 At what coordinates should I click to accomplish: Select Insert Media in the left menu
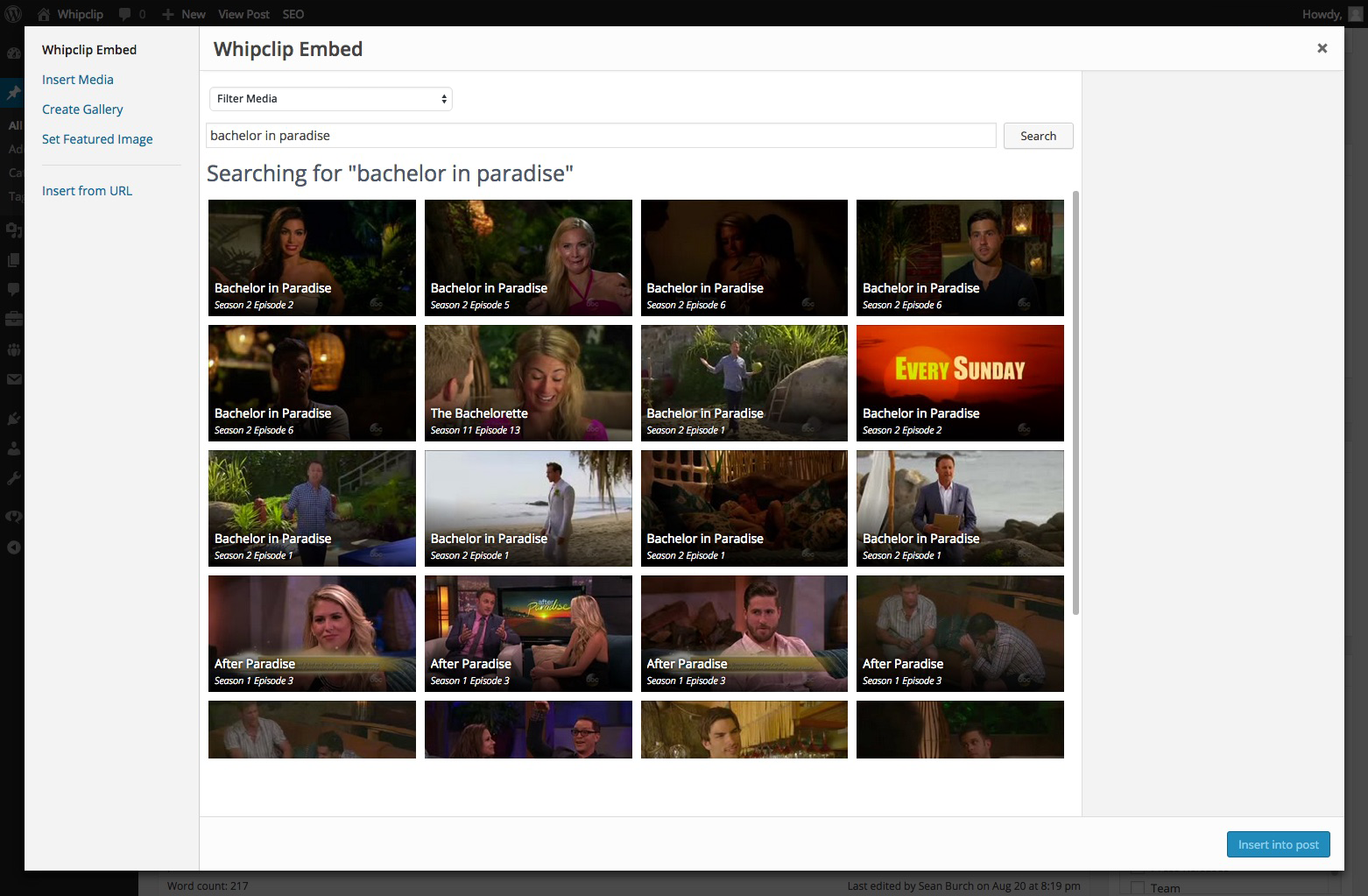point(78,80)
